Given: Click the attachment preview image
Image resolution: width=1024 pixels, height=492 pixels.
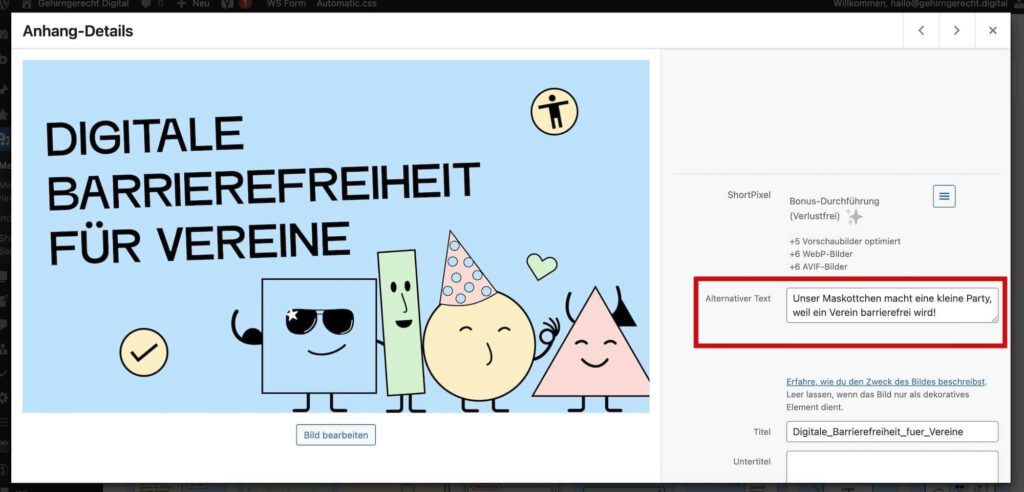Looking at the screenshot, I should pyautogui.click(x=336, y=237).
